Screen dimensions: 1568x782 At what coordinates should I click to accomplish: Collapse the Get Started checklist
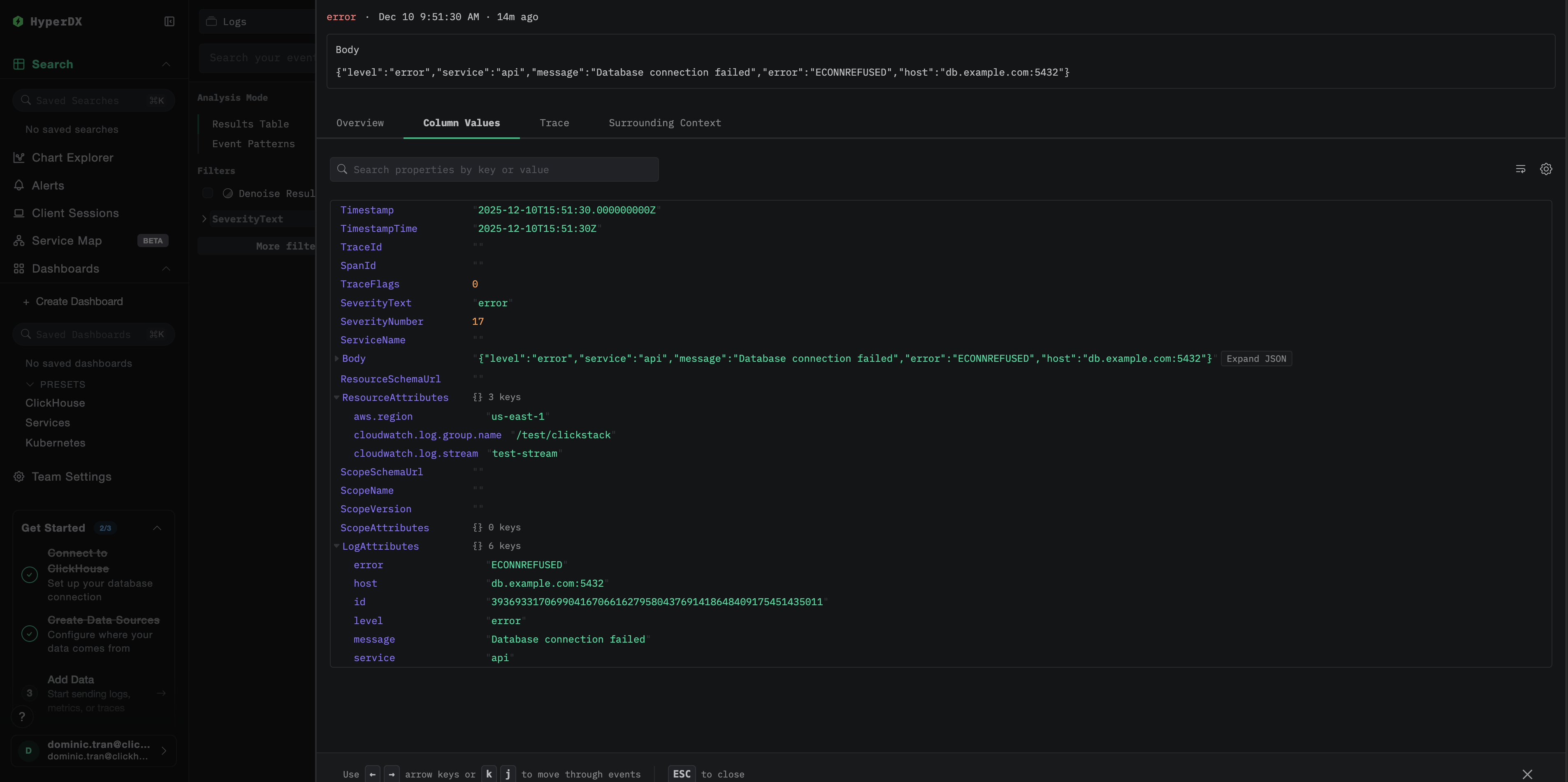tap(157, 528)
